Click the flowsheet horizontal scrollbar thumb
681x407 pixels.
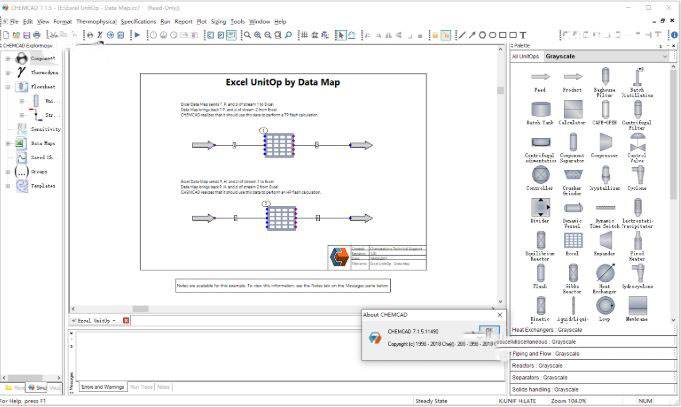(140, 309)
